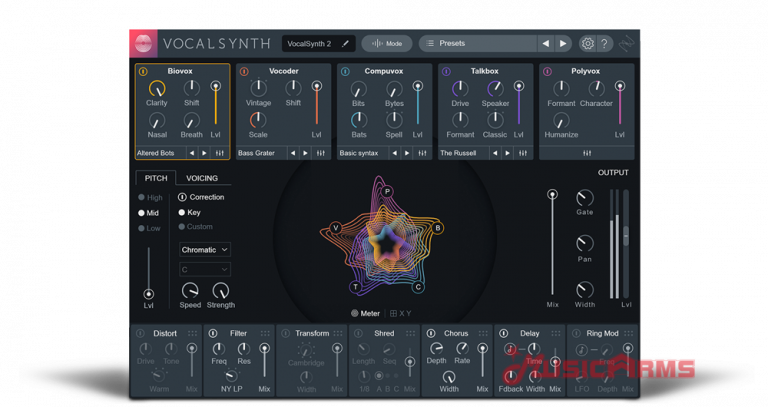Click the help question mark icon
The height and width of the screenshot is (407, 768).
point(604,43)
